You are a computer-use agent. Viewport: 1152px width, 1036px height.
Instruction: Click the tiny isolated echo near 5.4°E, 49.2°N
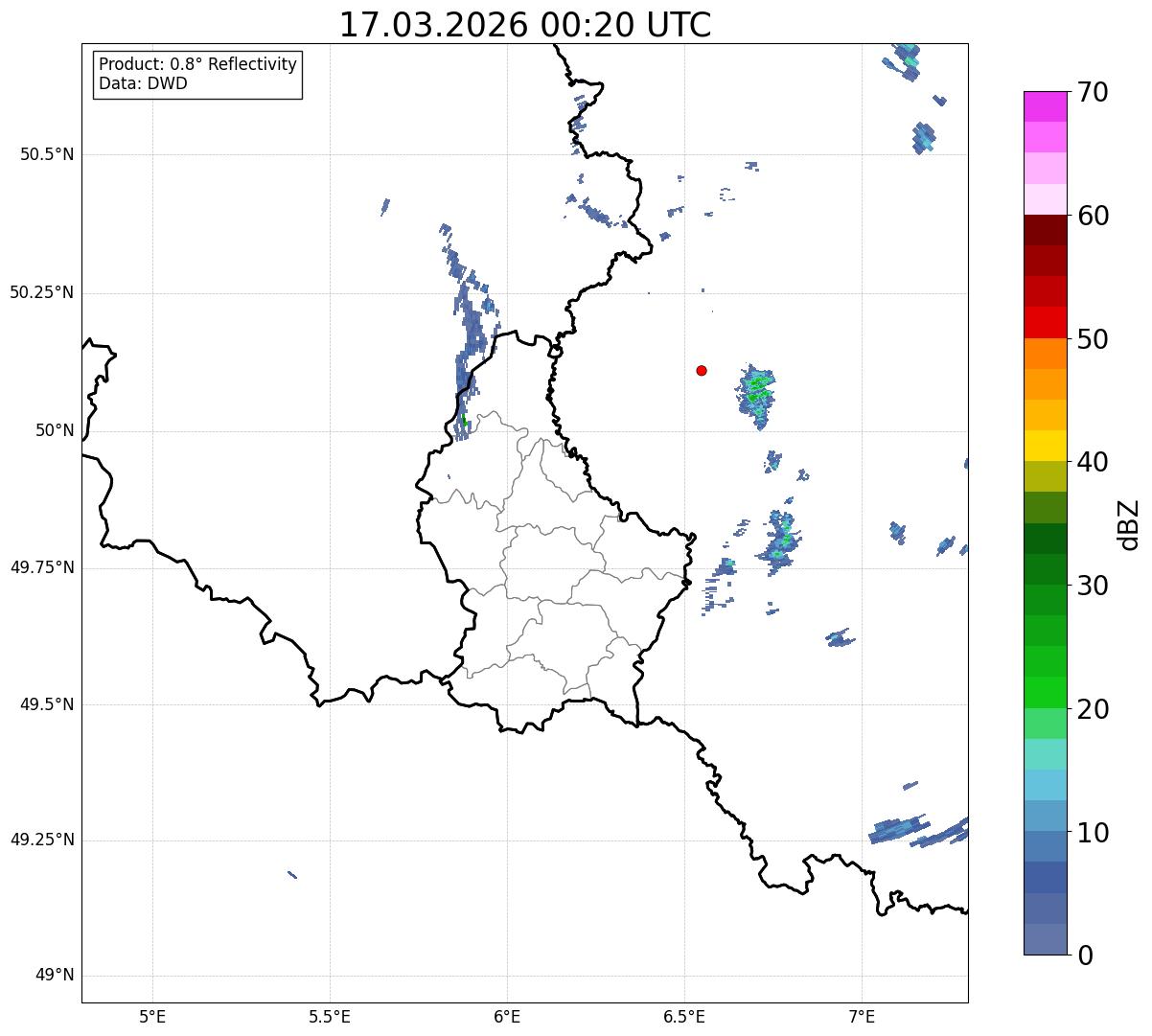[x=292, y=874]
